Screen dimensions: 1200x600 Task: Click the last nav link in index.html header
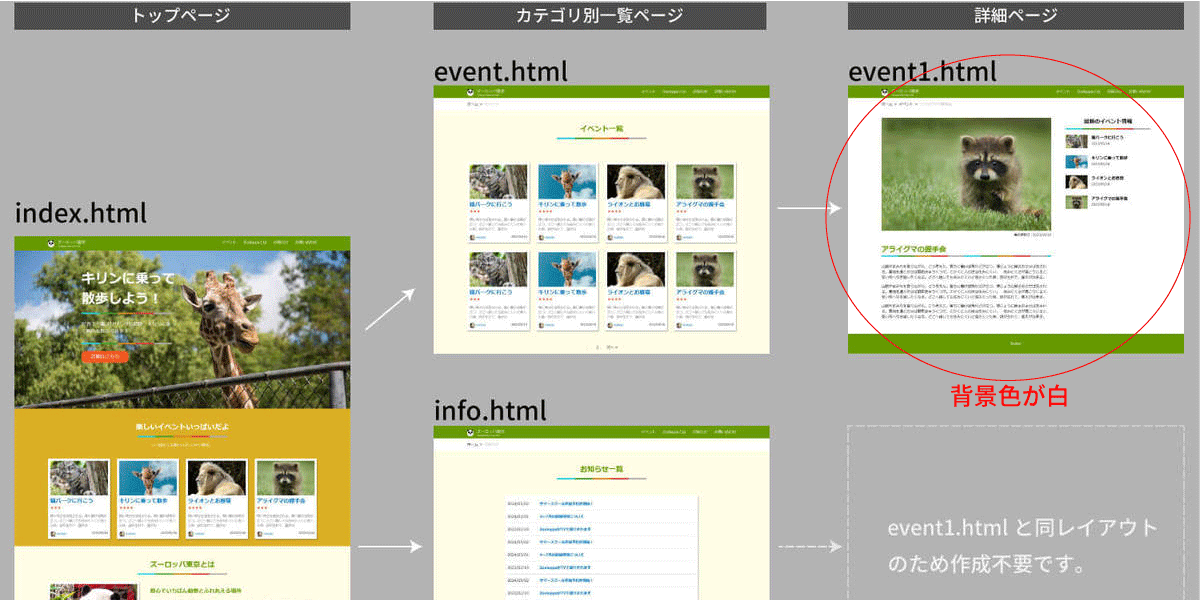pyautogui.click(x=304, y=243)
